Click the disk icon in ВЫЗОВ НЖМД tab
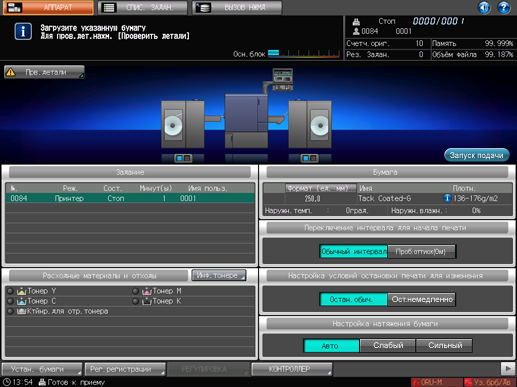Screen dimensions: 517x387 [203, 7]
